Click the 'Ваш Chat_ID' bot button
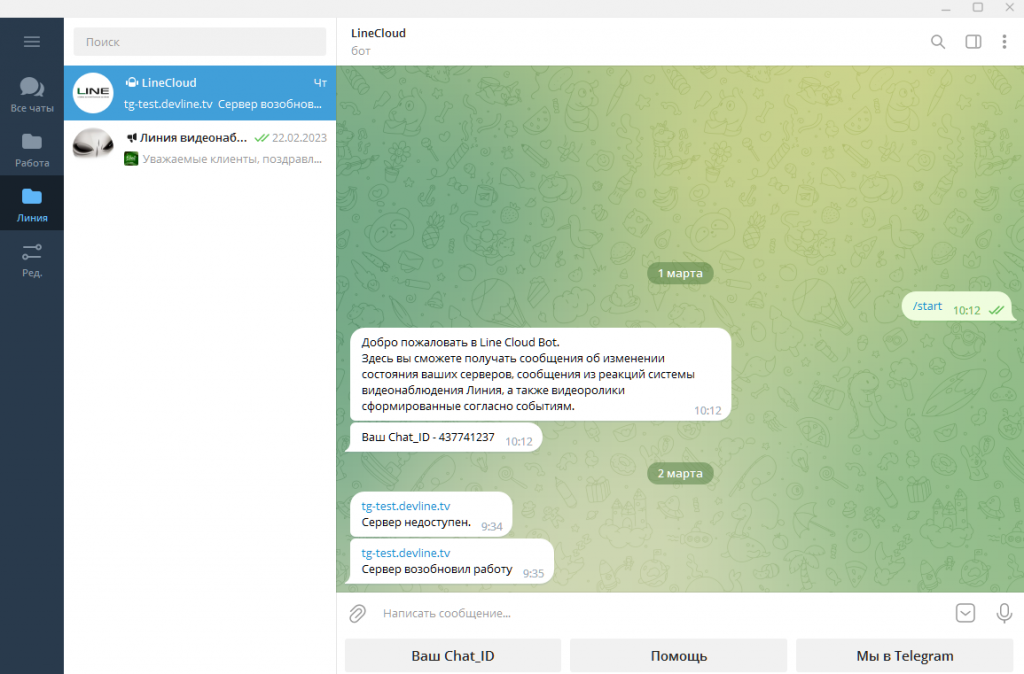The width and height of the screenshot is (1024, 674). tap(453, 656)
